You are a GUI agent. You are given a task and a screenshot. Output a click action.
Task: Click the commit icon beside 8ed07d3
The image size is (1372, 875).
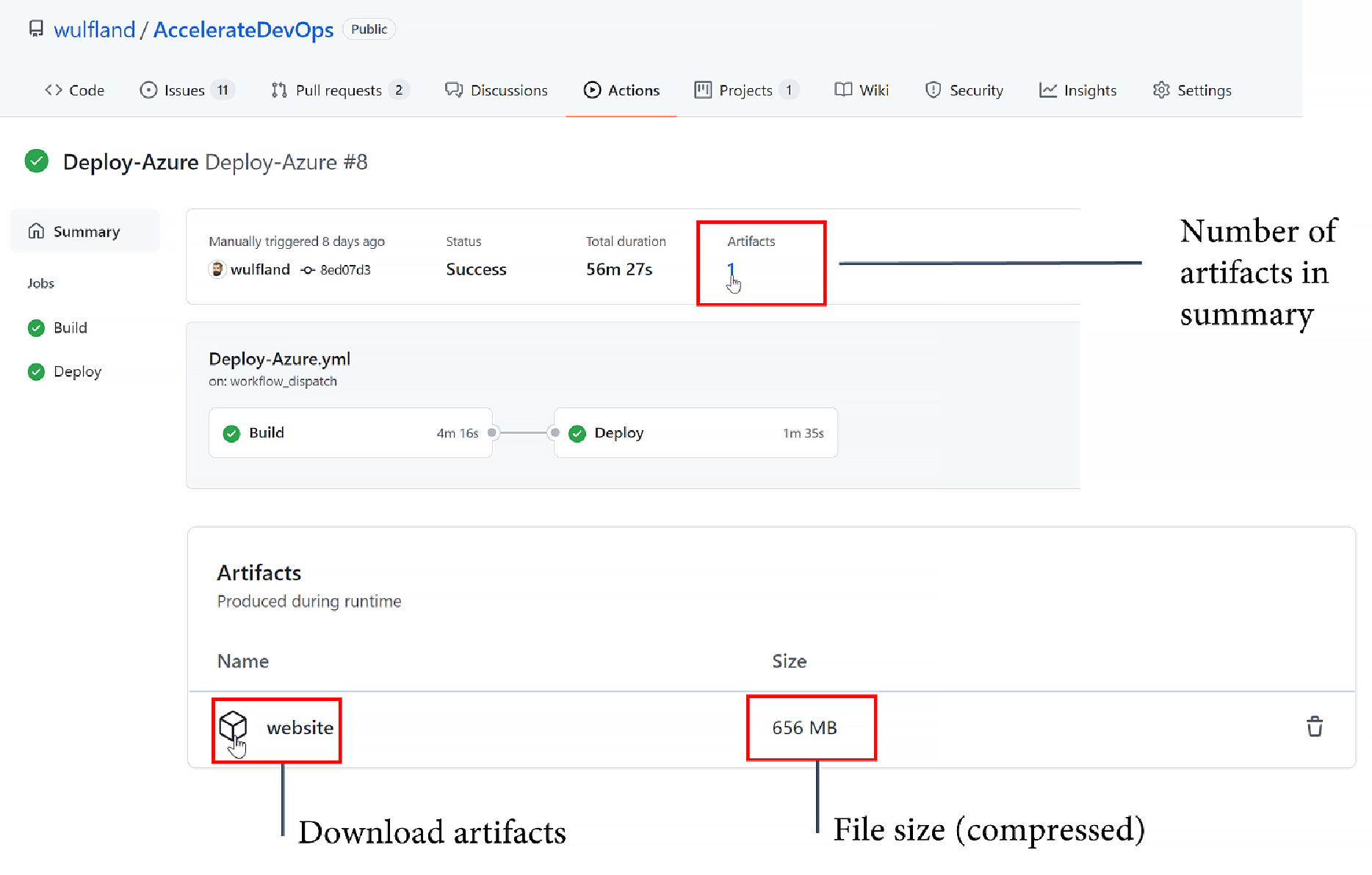(x=308, y=269)
